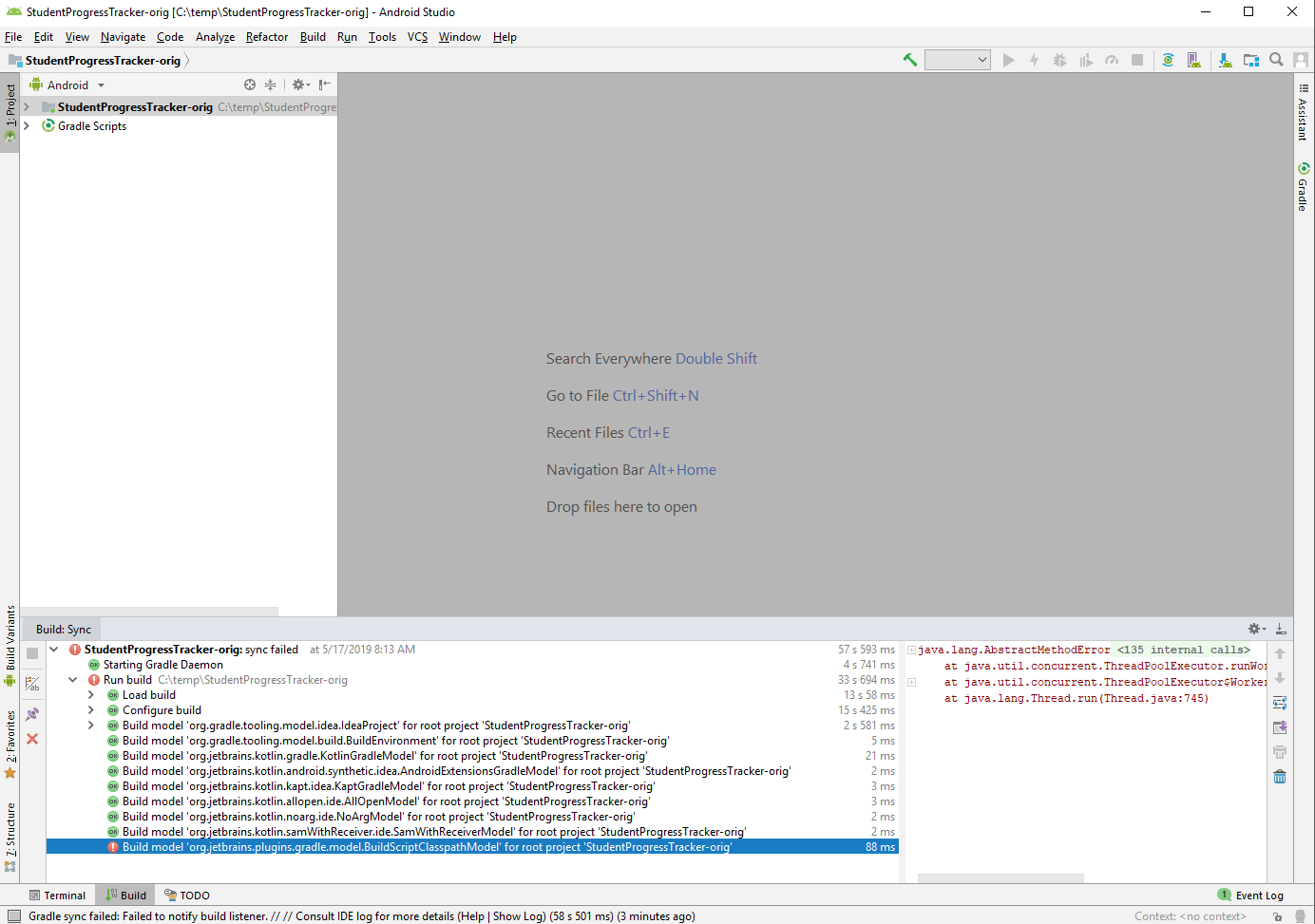Screen dimensions: 1315x924
Task: Click the Print icon in build output
Action: pyautogui.click(x=1280, y=752)
